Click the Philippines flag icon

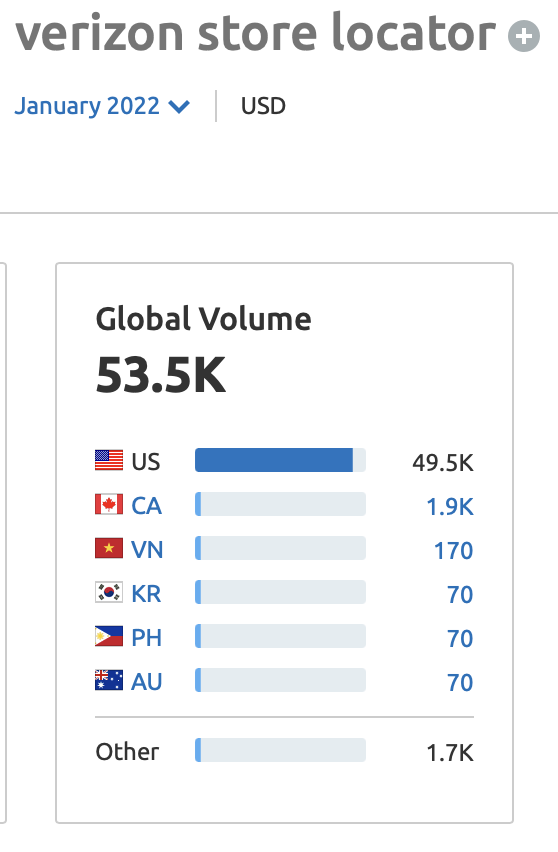point(109,637)
